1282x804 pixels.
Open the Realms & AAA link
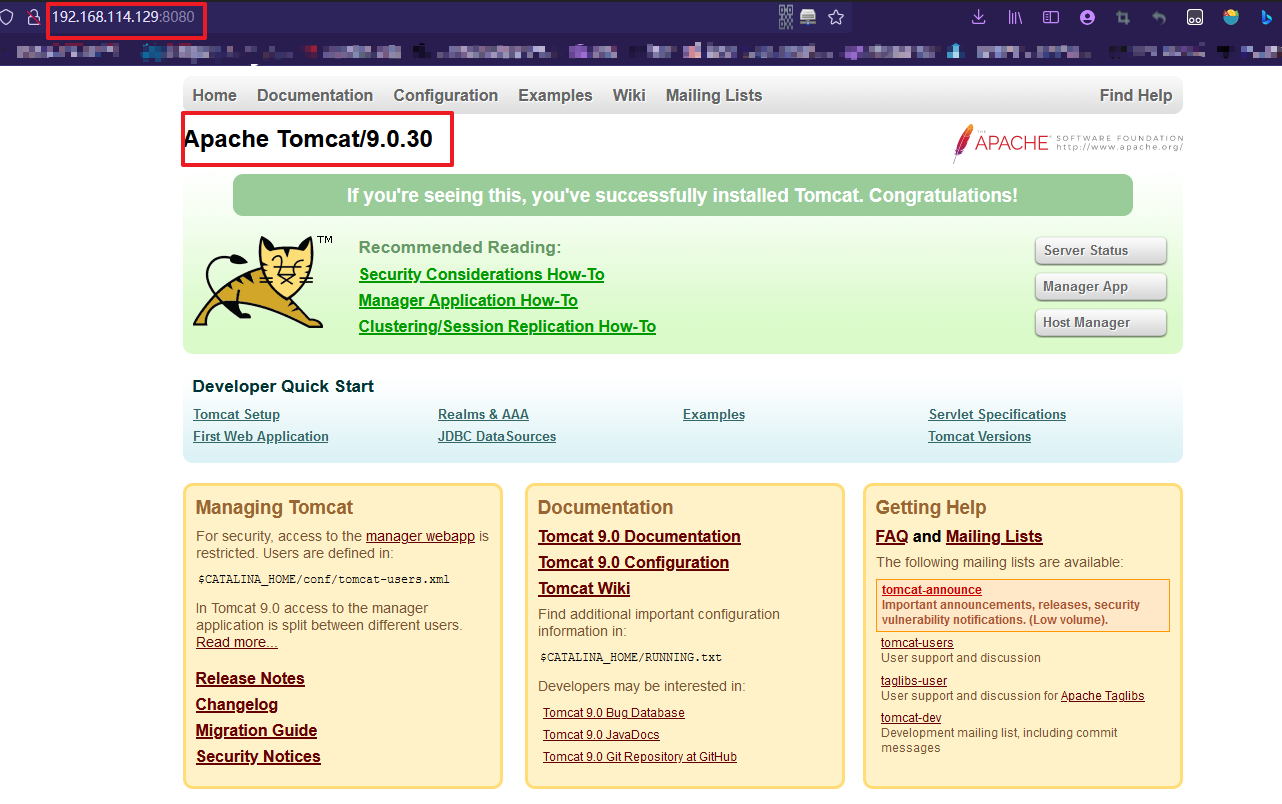click(x=483, y=414)
